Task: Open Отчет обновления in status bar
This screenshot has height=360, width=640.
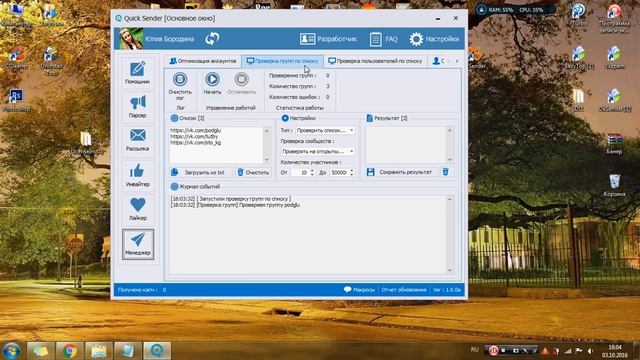Action: [x=404, y=289]
